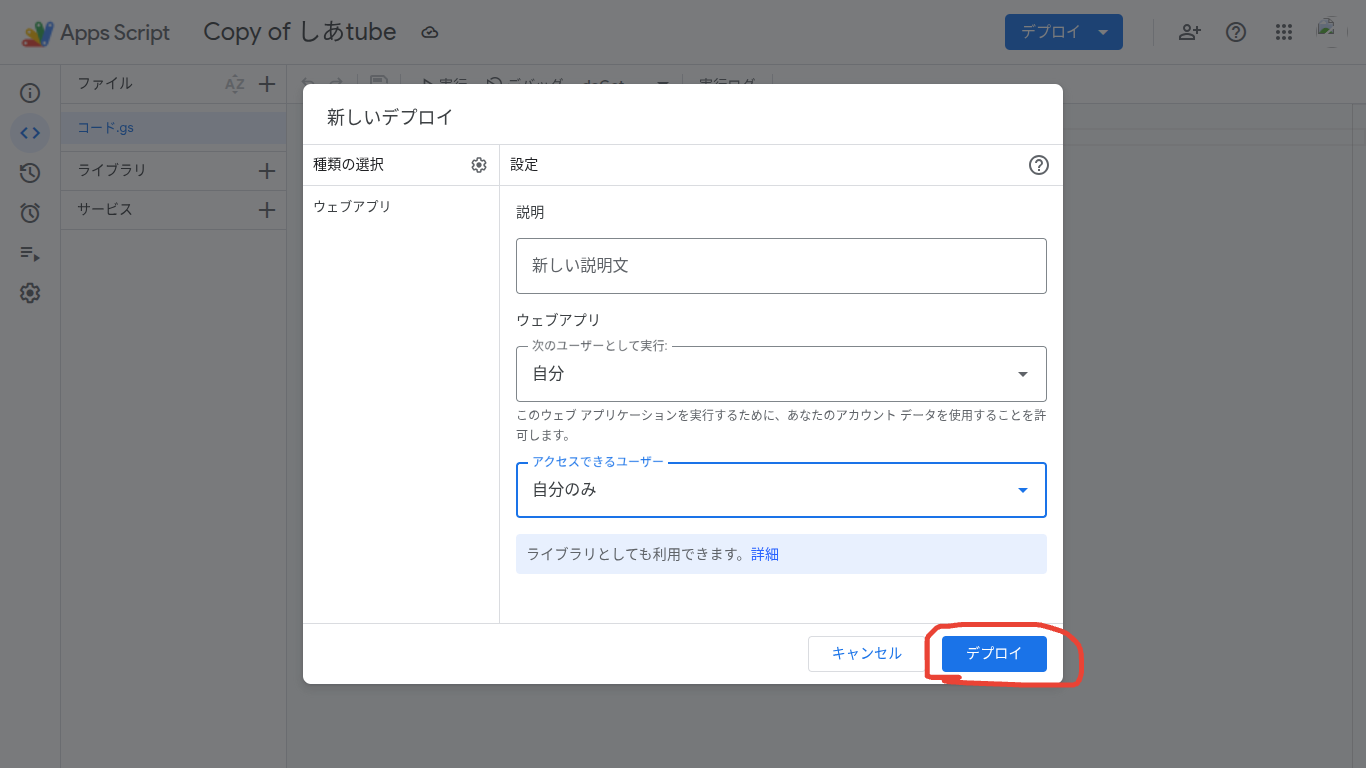Viewport: 1366px width, 768px height.
Task: Sort files alphabetically with AZ icon
Action: tap(234, 84)
